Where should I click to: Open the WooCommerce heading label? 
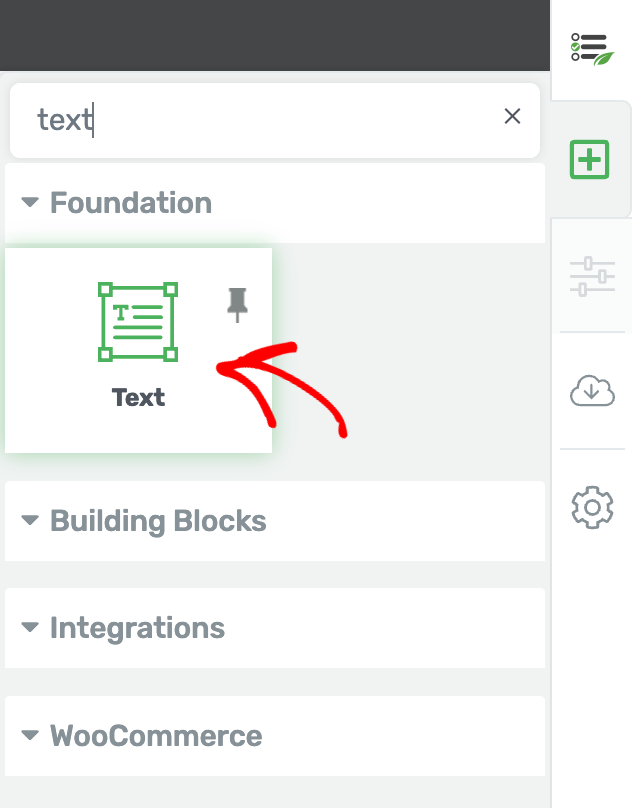tap(156, 736)
